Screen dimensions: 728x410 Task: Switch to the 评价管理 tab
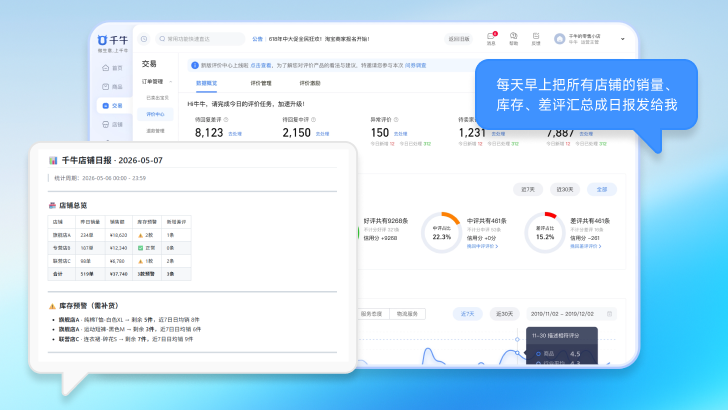click(x=261, y=83)
